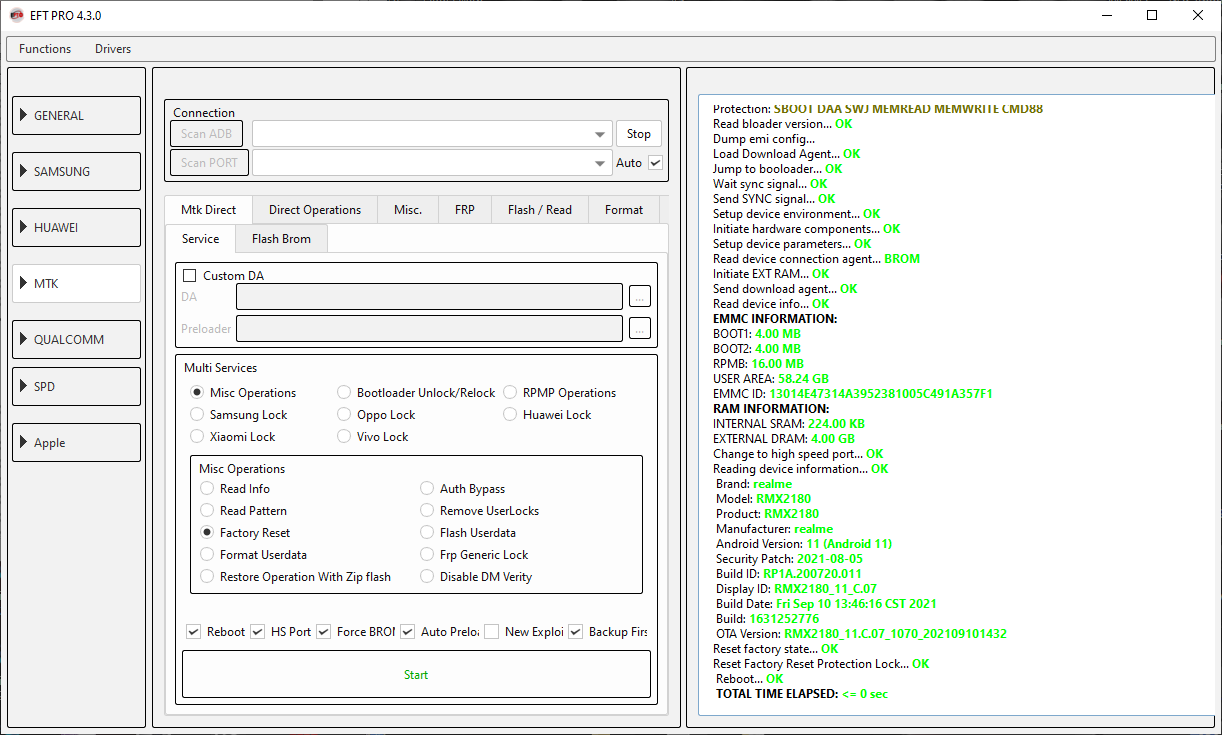Select RPMP Operations option

click(510, 393)
